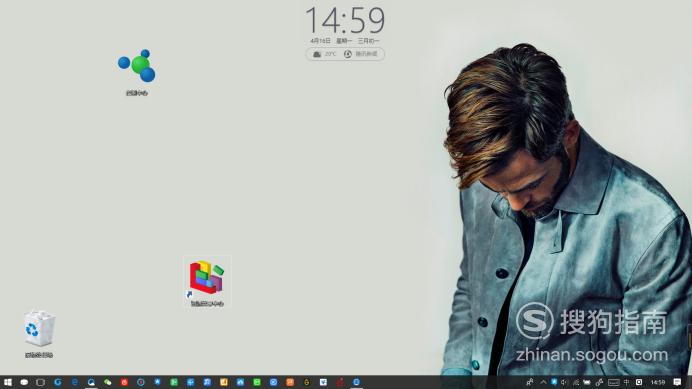Click the large 14:59 desktop clock widget

pos(345,20)
